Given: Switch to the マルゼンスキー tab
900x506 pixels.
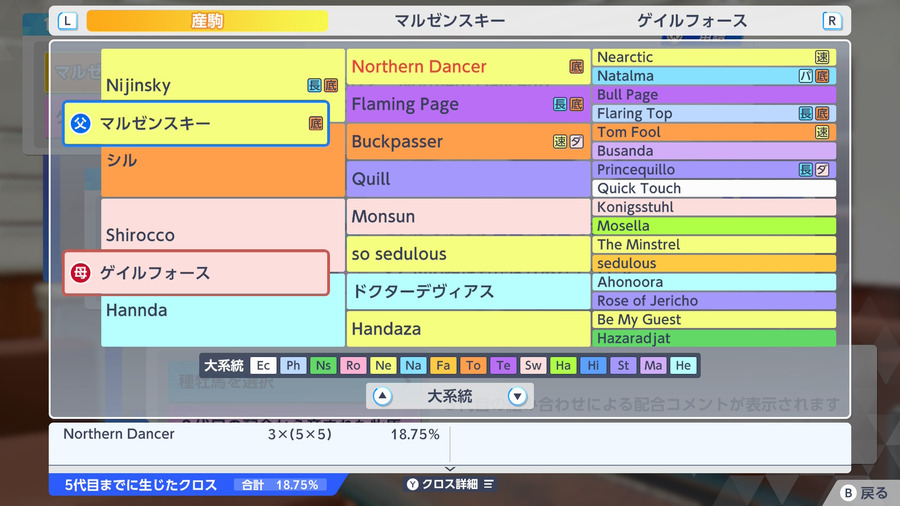Looking at the screenshot, I should (449, 21).
